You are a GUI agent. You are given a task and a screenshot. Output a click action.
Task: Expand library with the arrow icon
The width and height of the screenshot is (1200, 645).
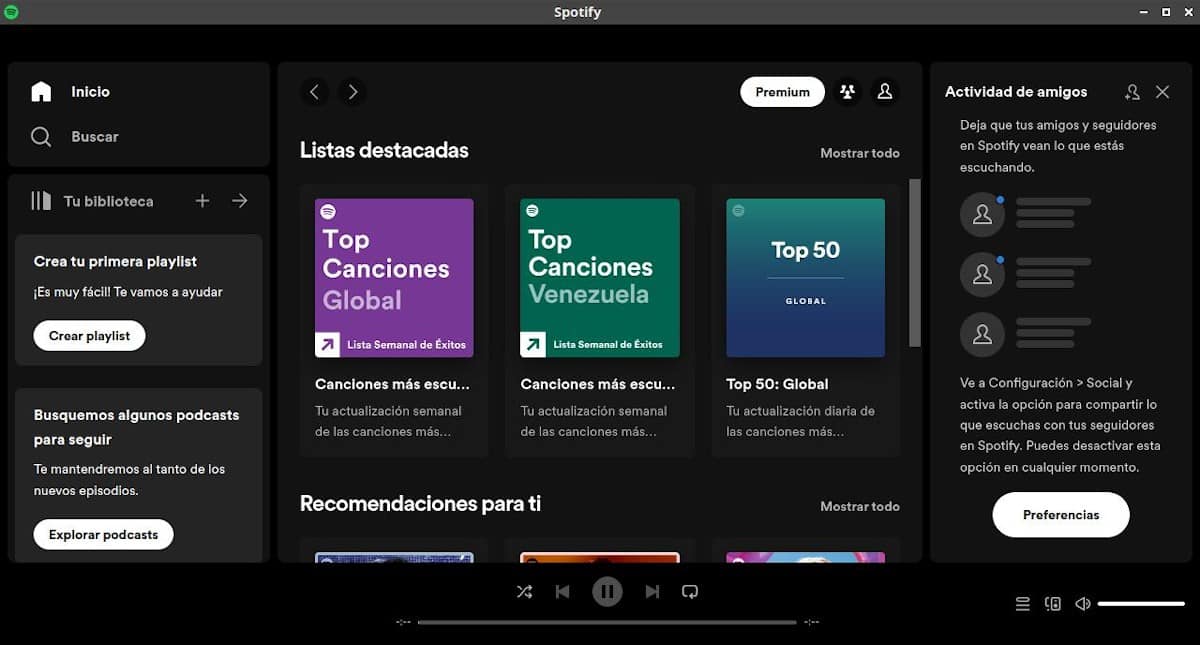(x=240, y=201)
